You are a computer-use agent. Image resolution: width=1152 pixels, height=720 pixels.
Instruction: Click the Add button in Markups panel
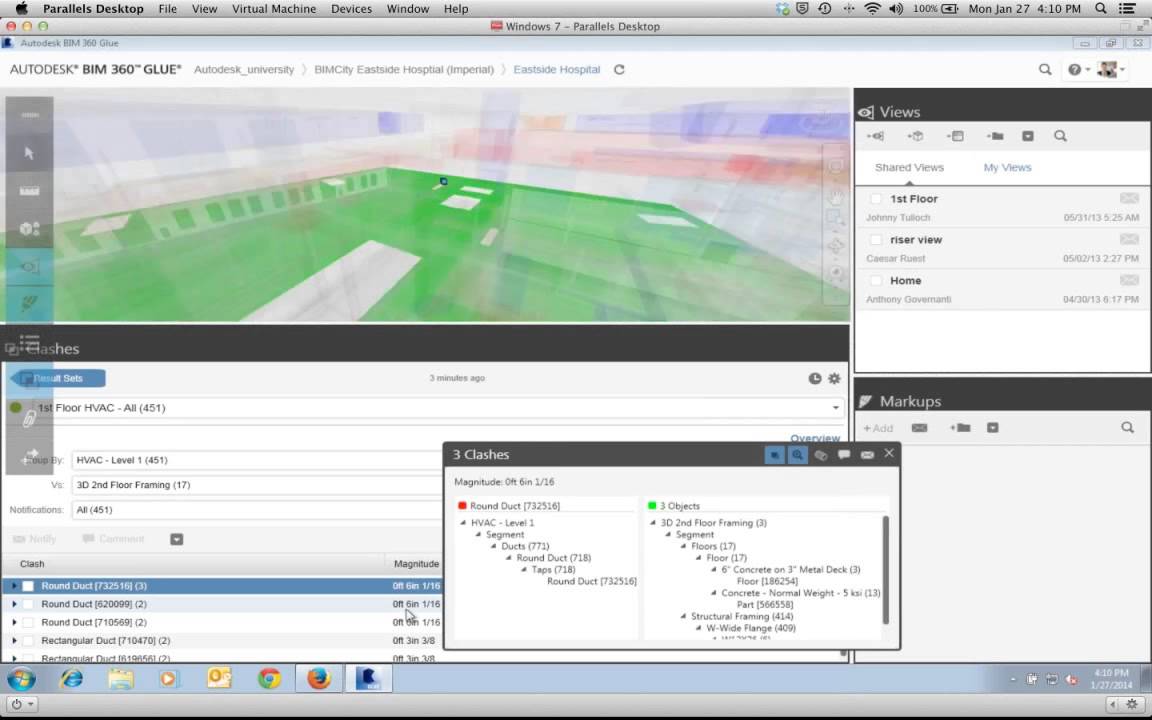877,427
